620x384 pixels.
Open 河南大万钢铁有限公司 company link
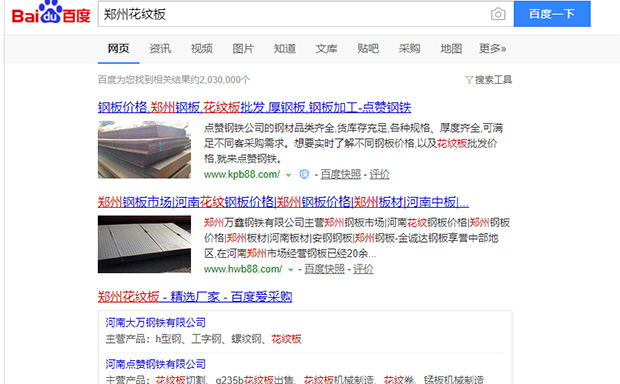155,323
